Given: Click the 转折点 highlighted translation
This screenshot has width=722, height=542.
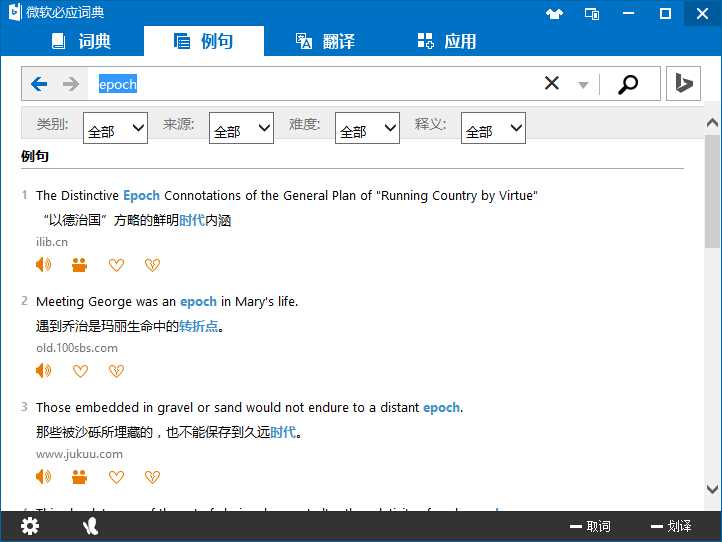Looking at the screenshot, I should 198,326.
